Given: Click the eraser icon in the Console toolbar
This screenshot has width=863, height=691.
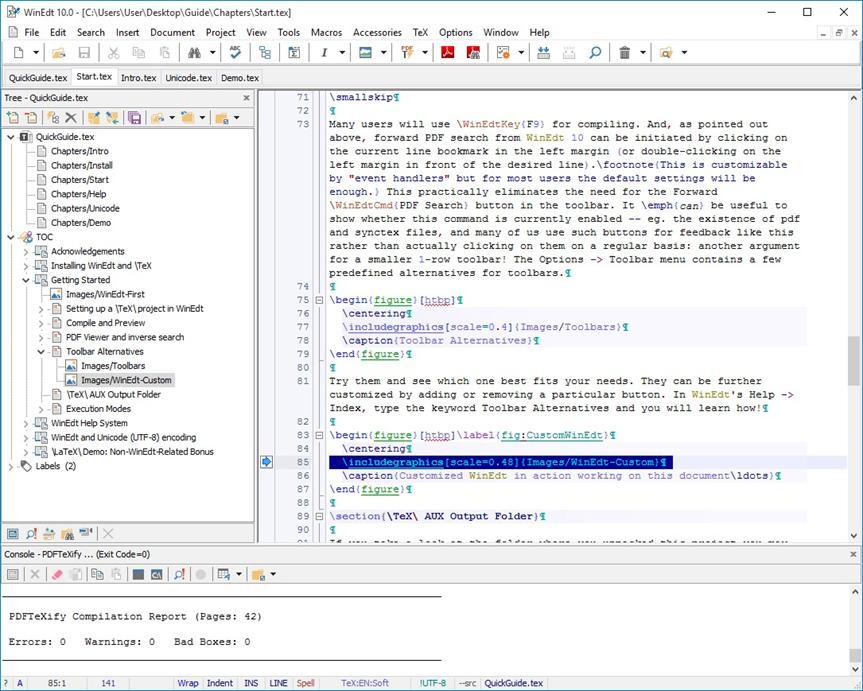Looking at the screenshot, I should coord(56,574).
